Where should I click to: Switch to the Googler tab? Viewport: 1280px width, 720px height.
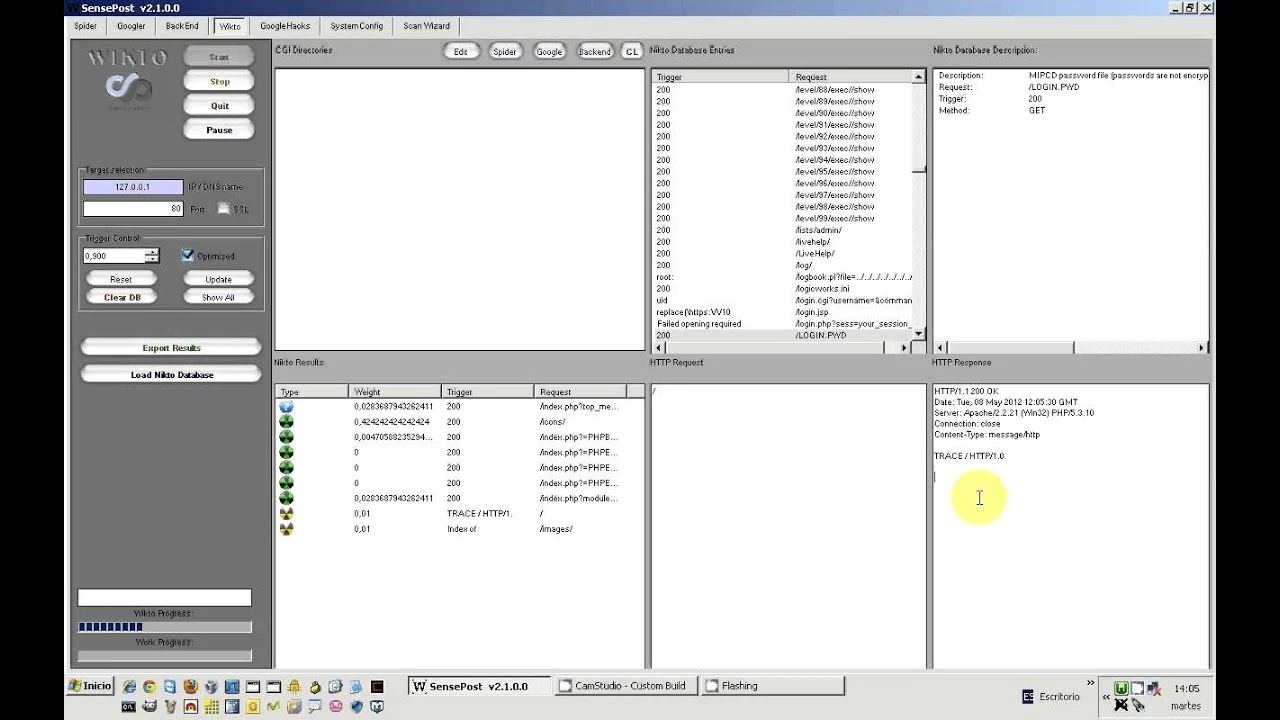(131, 26)
